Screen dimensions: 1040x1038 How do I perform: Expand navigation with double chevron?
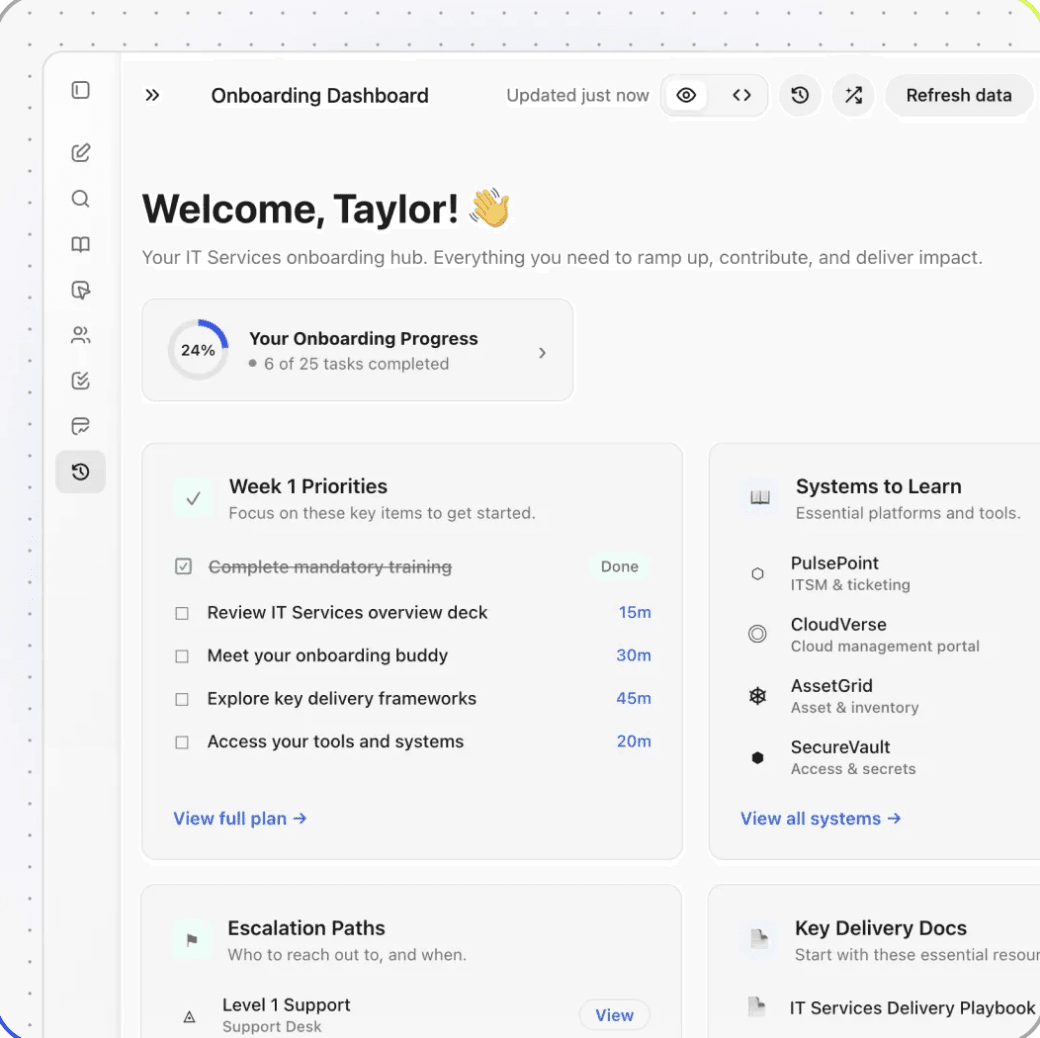click(x=153, y=95)
